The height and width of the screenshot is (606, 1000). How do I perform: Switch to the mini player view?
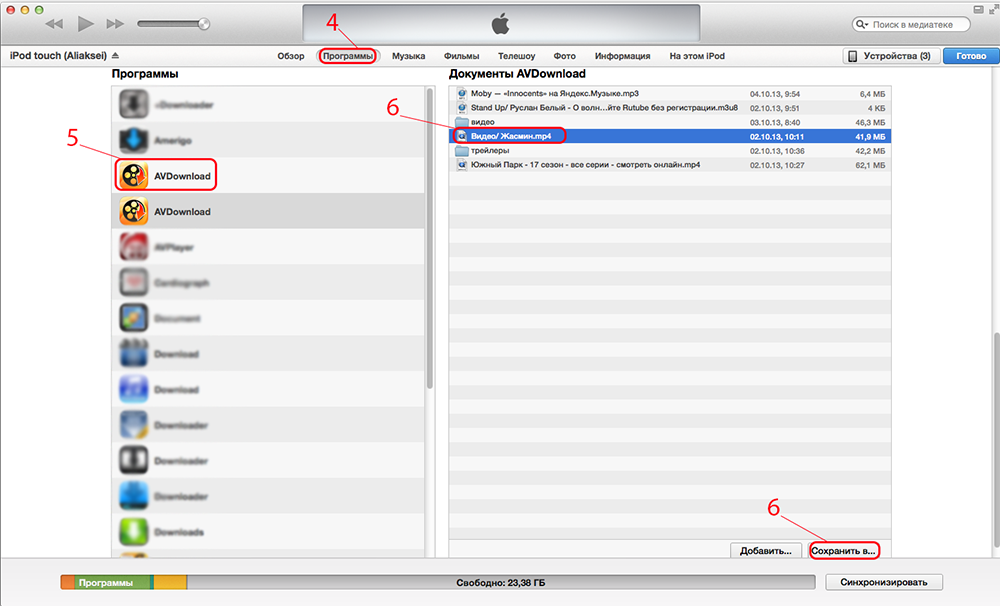point(978,9)
